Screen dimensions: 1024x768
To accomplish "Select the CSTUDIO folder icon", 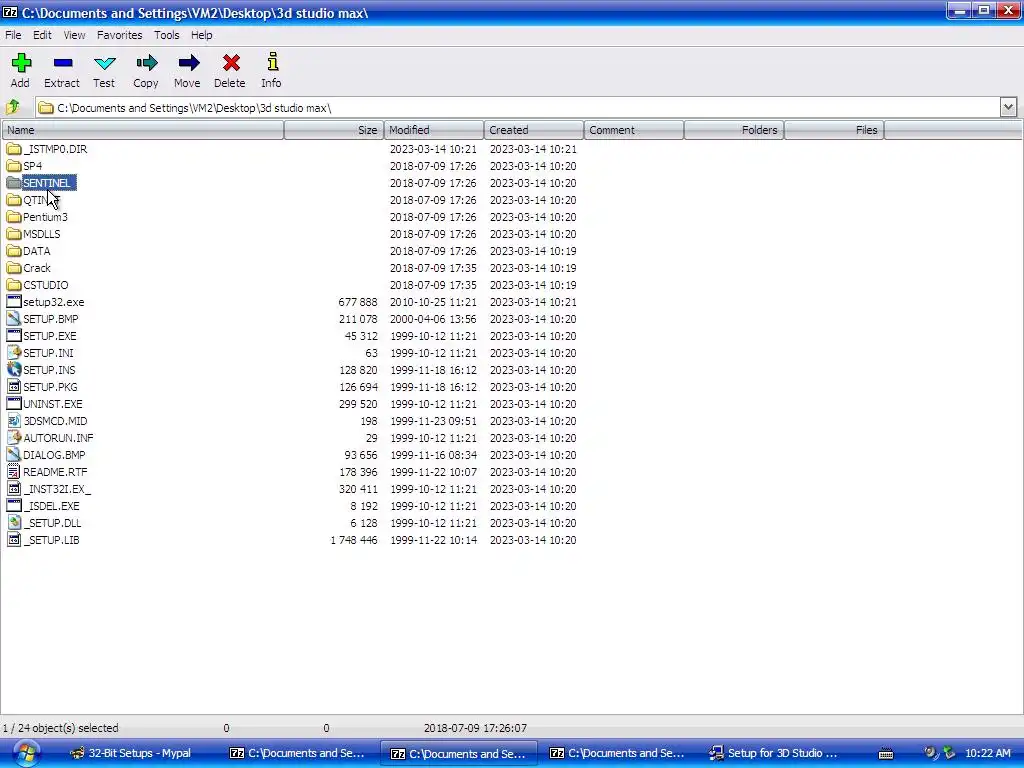I will pos(14,285).
